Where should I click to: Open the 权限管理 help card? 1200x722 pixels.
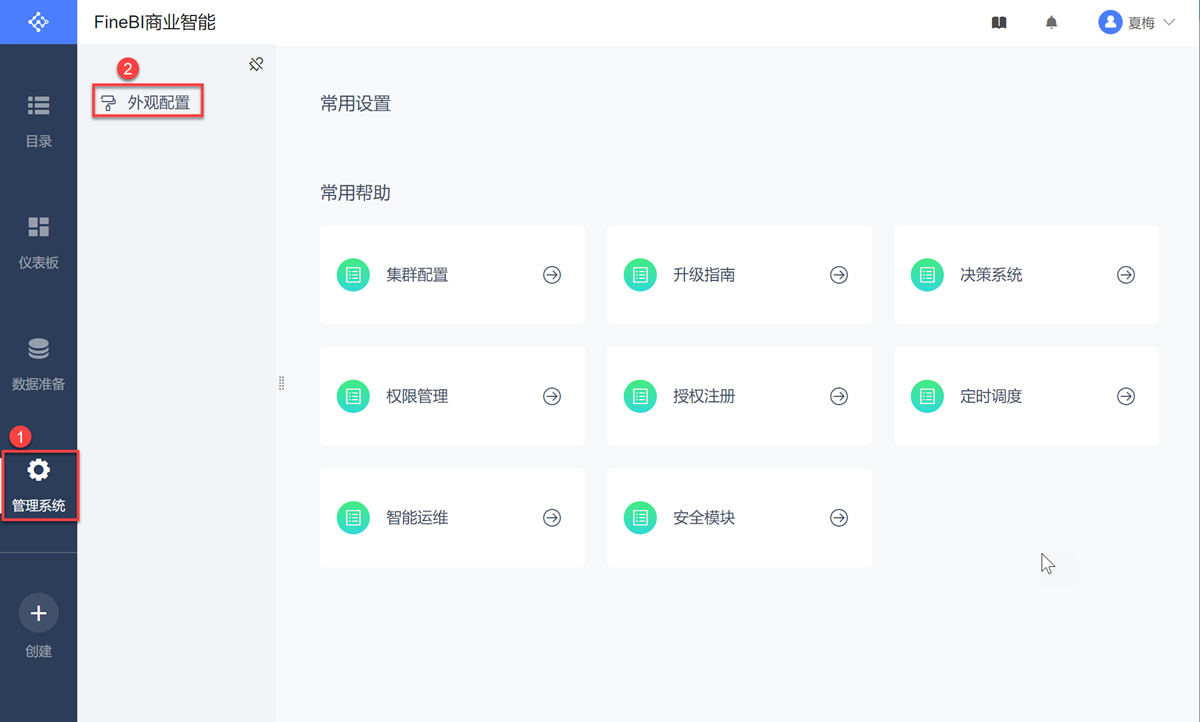click(452, 396)
